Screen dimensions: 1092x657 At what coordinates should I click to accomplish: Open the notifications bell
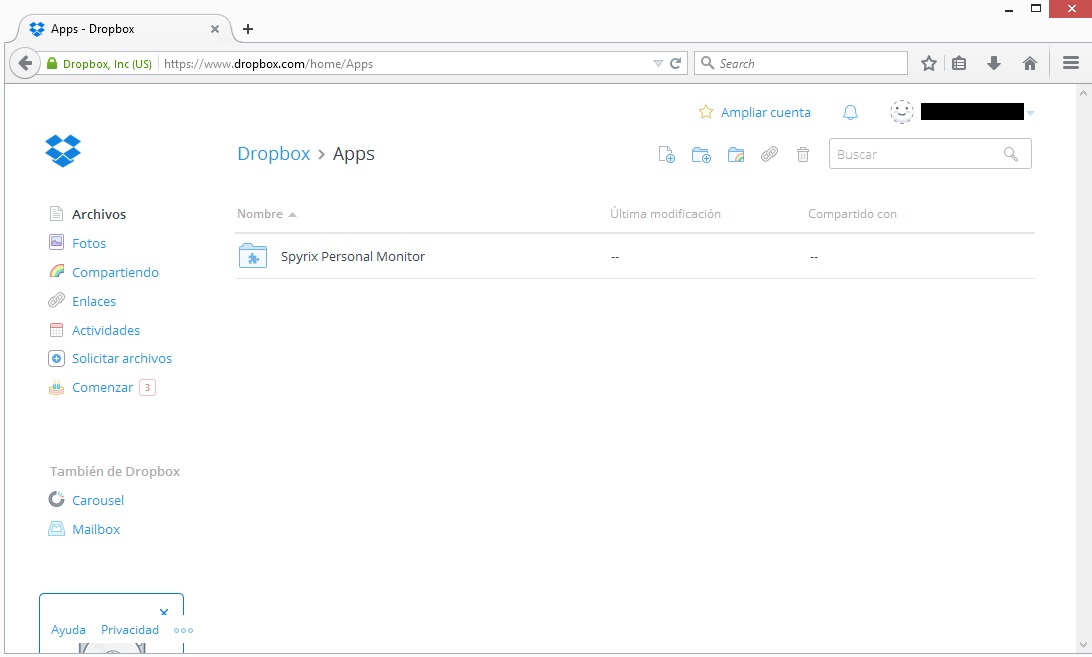click(x=850, y=112)
